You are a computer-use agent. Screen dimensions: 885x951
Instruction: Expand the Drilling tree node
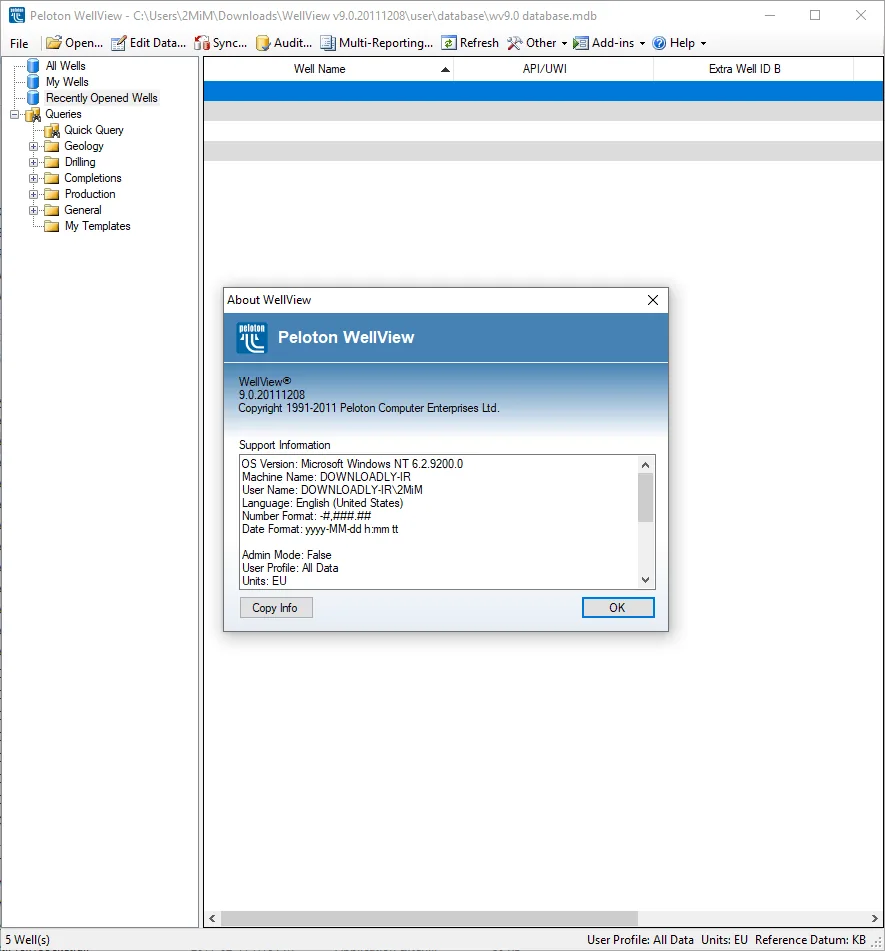(33, 162)
